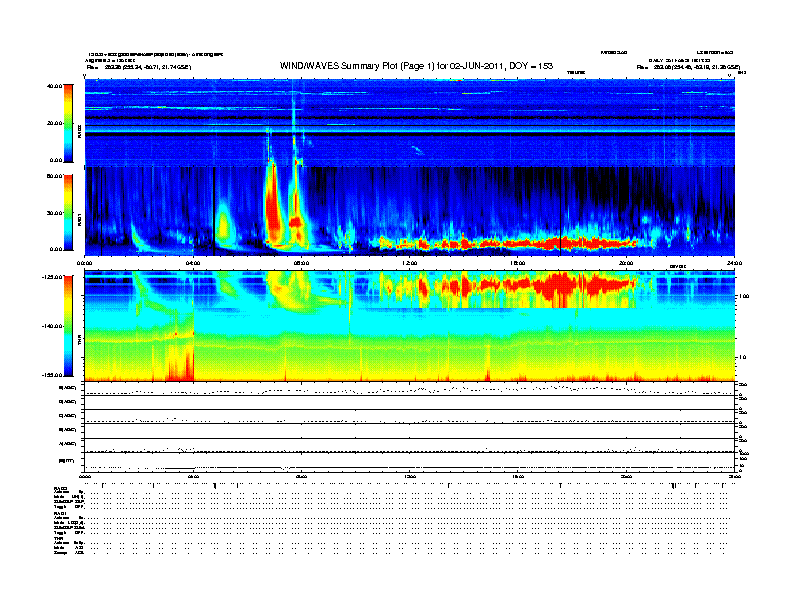Image resolution: width=792 pixels, height=612 pixels.
Task: Click 04:00 label below the bottom line plot
Action: [x=193, y=476]
